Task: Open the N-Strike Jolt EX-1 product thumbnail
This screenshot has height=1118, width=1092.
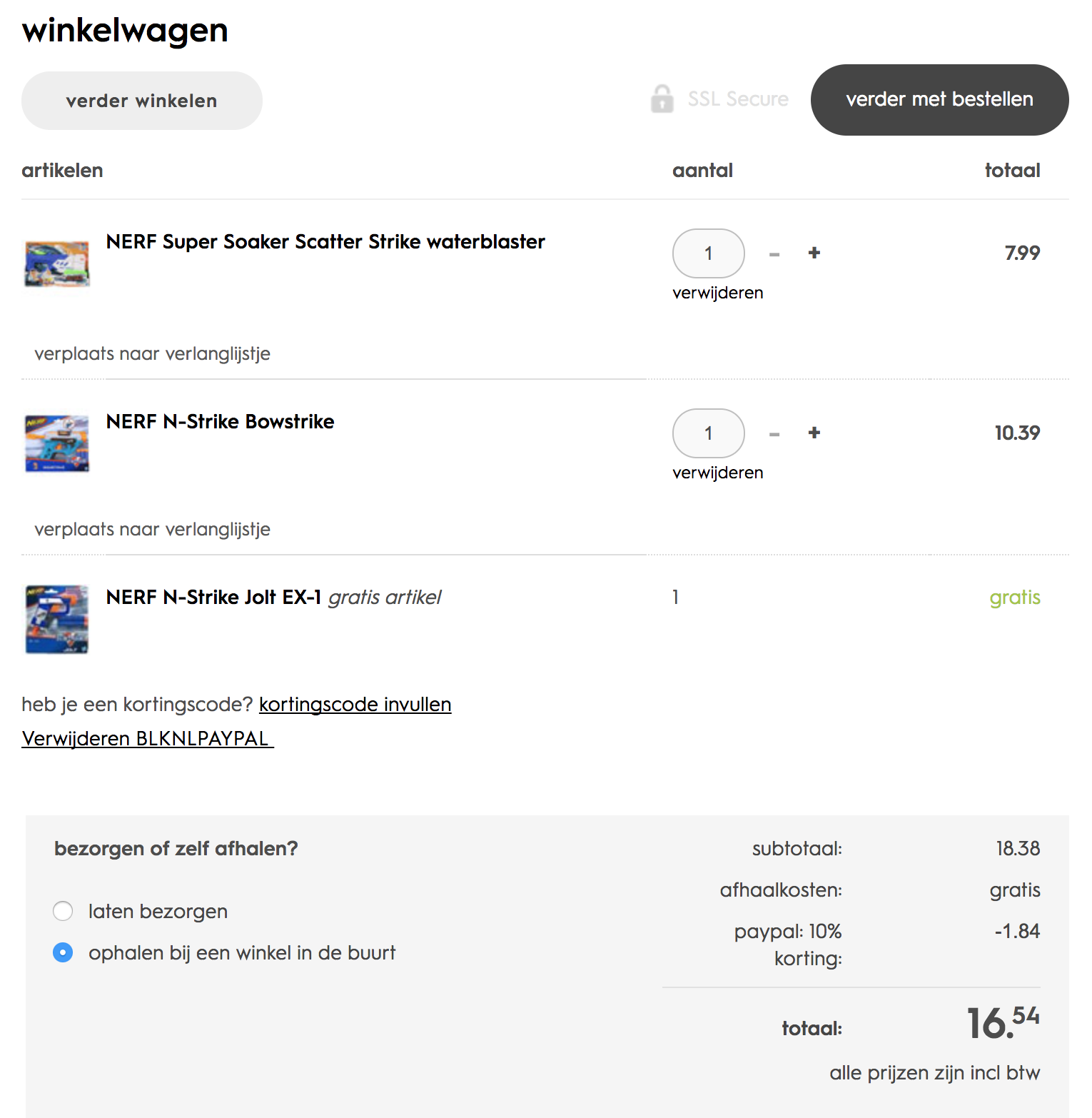Action: 57,619
